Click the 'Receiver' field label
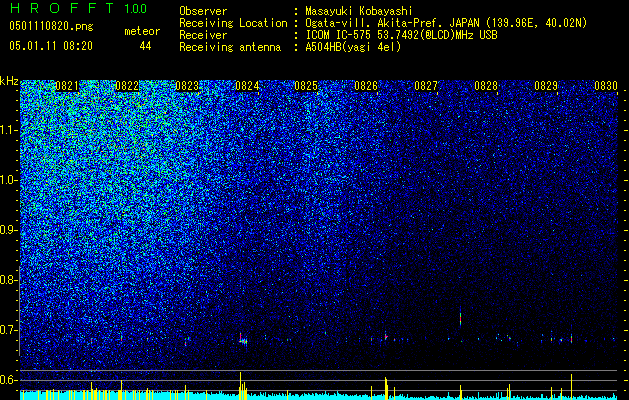The height and width of the screenshot is (400, 629). click(x=203, y=35)
